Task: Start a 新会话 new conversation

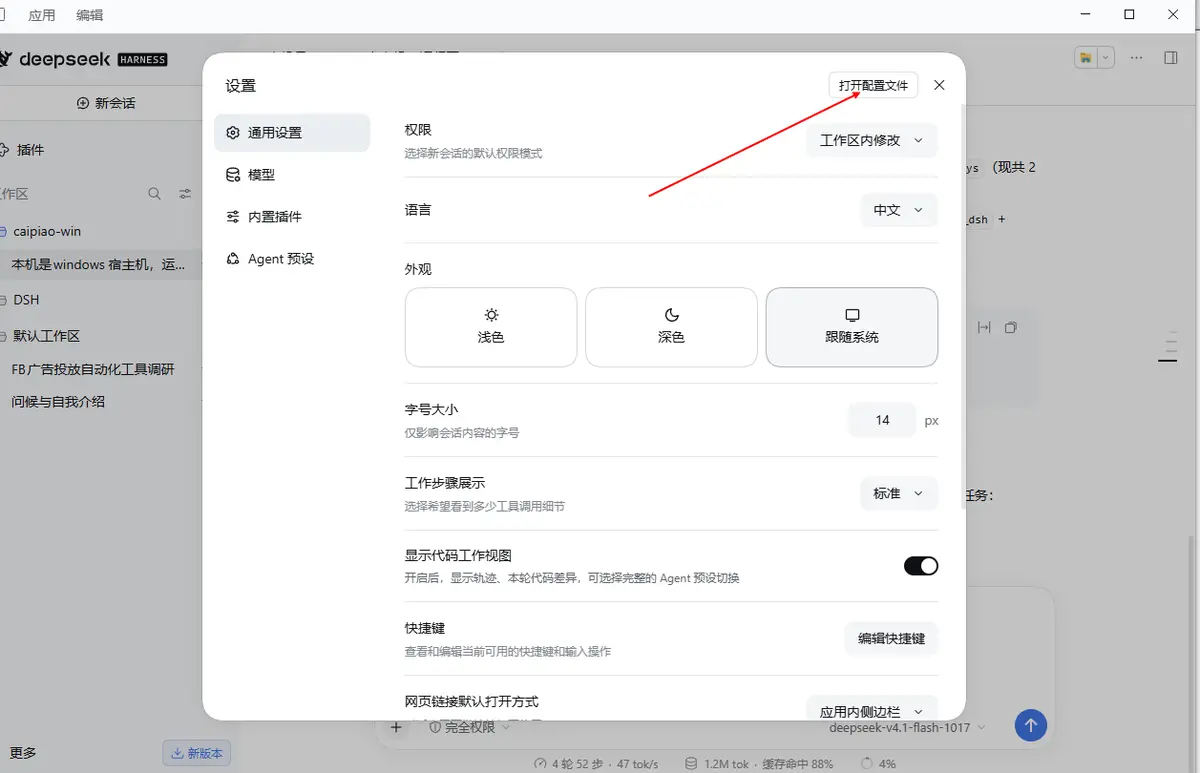Action: pos(106,103)
